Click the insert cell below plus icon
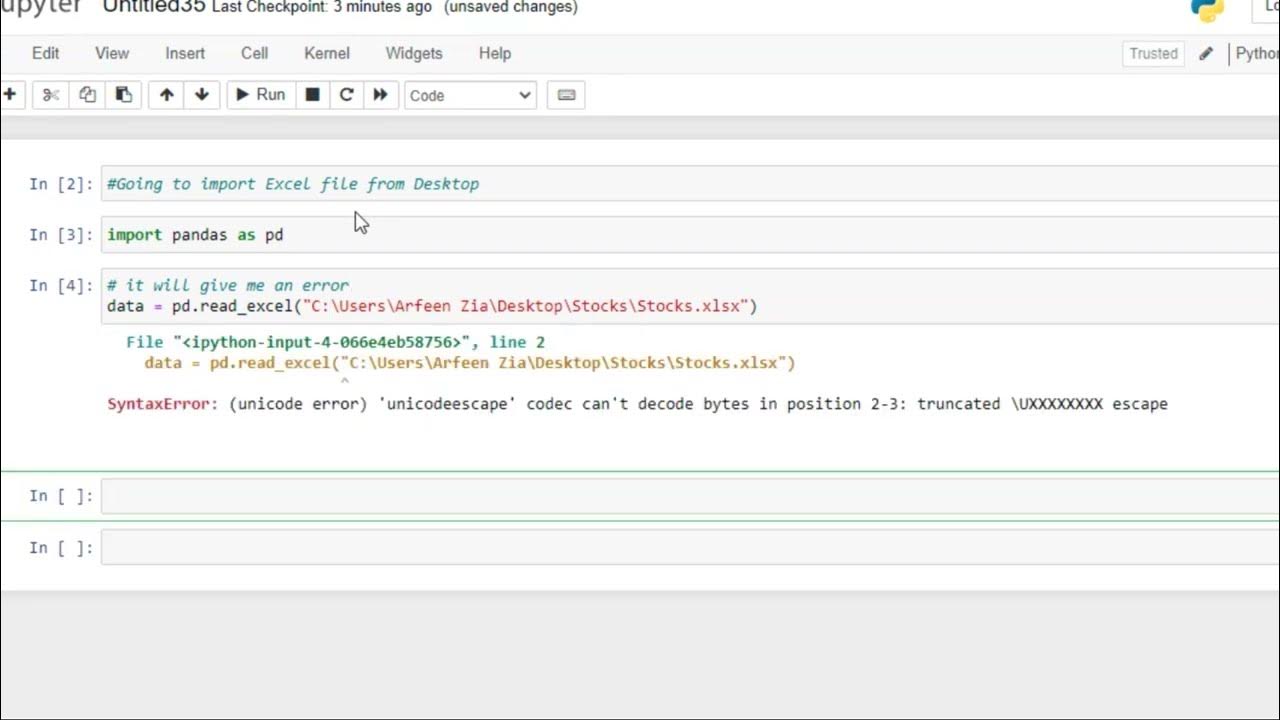 9,95
